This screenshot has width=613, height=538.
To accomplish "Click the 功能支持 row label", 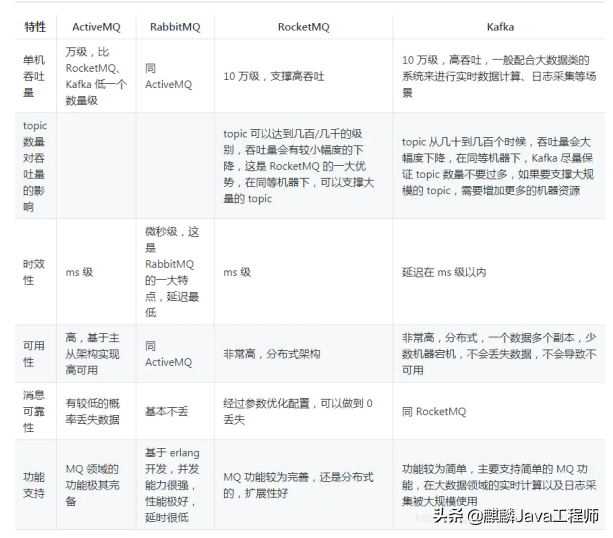I will pos(34,485).
